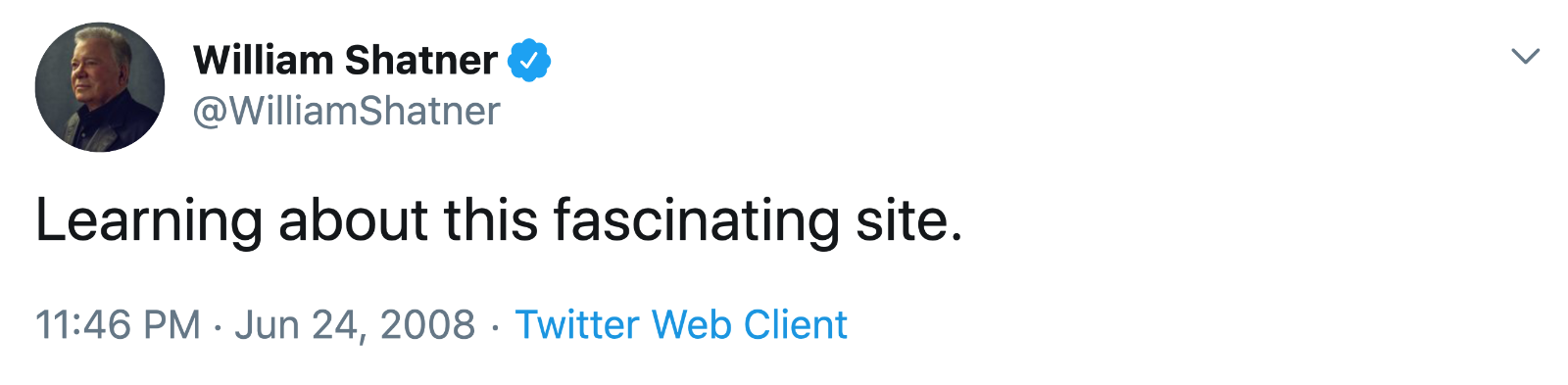
Task: Open the tweet options chevron menu
Action: (1526, 56)
